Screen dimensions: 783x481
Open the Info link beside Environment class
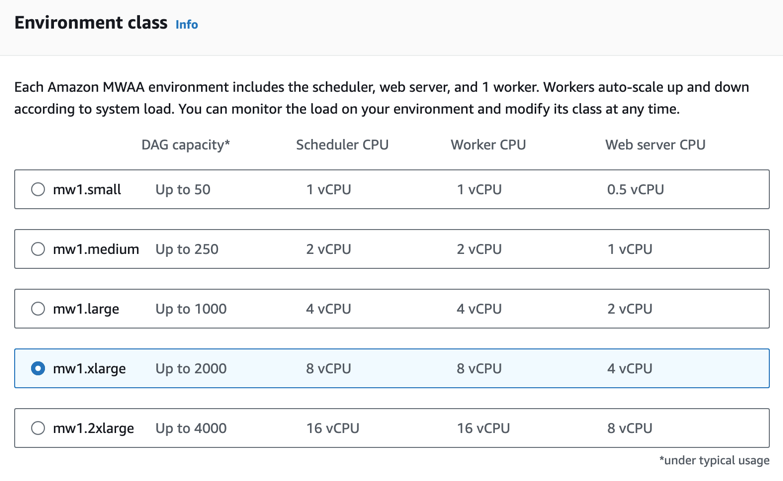tap(186, 25)
